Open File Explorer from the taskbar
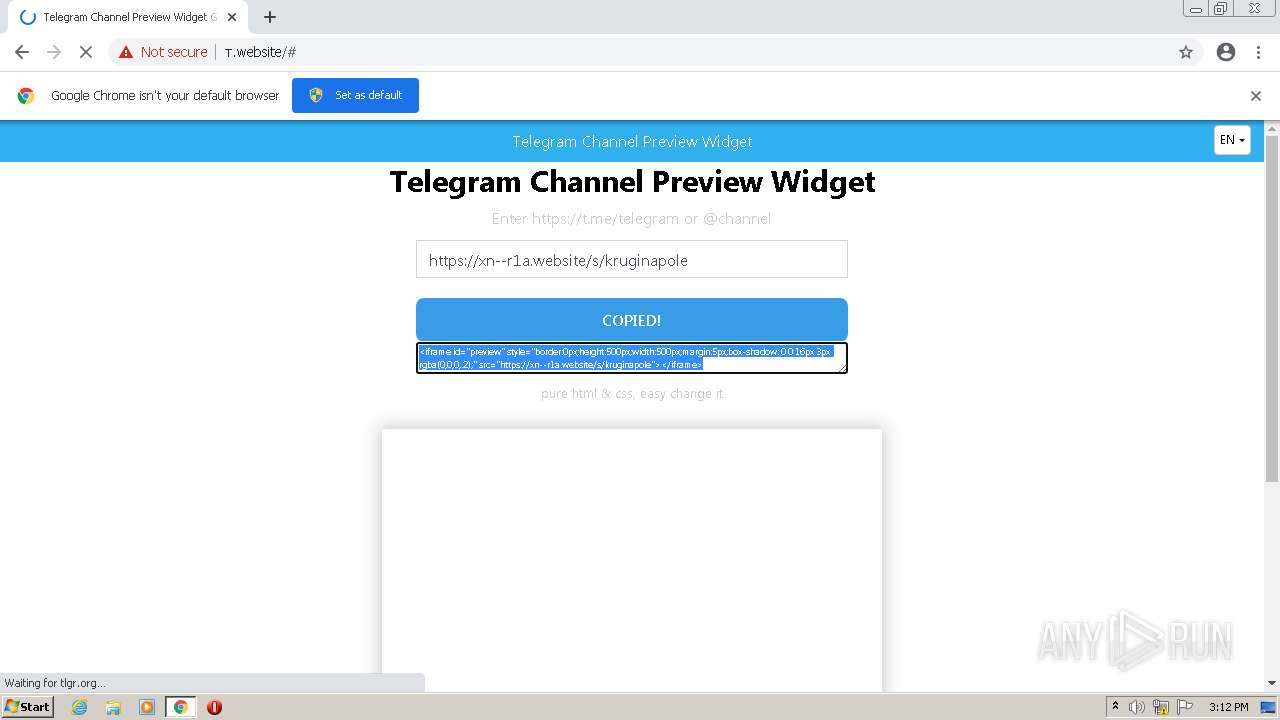This screenshot has height=720, width=1280. [113, 707]
